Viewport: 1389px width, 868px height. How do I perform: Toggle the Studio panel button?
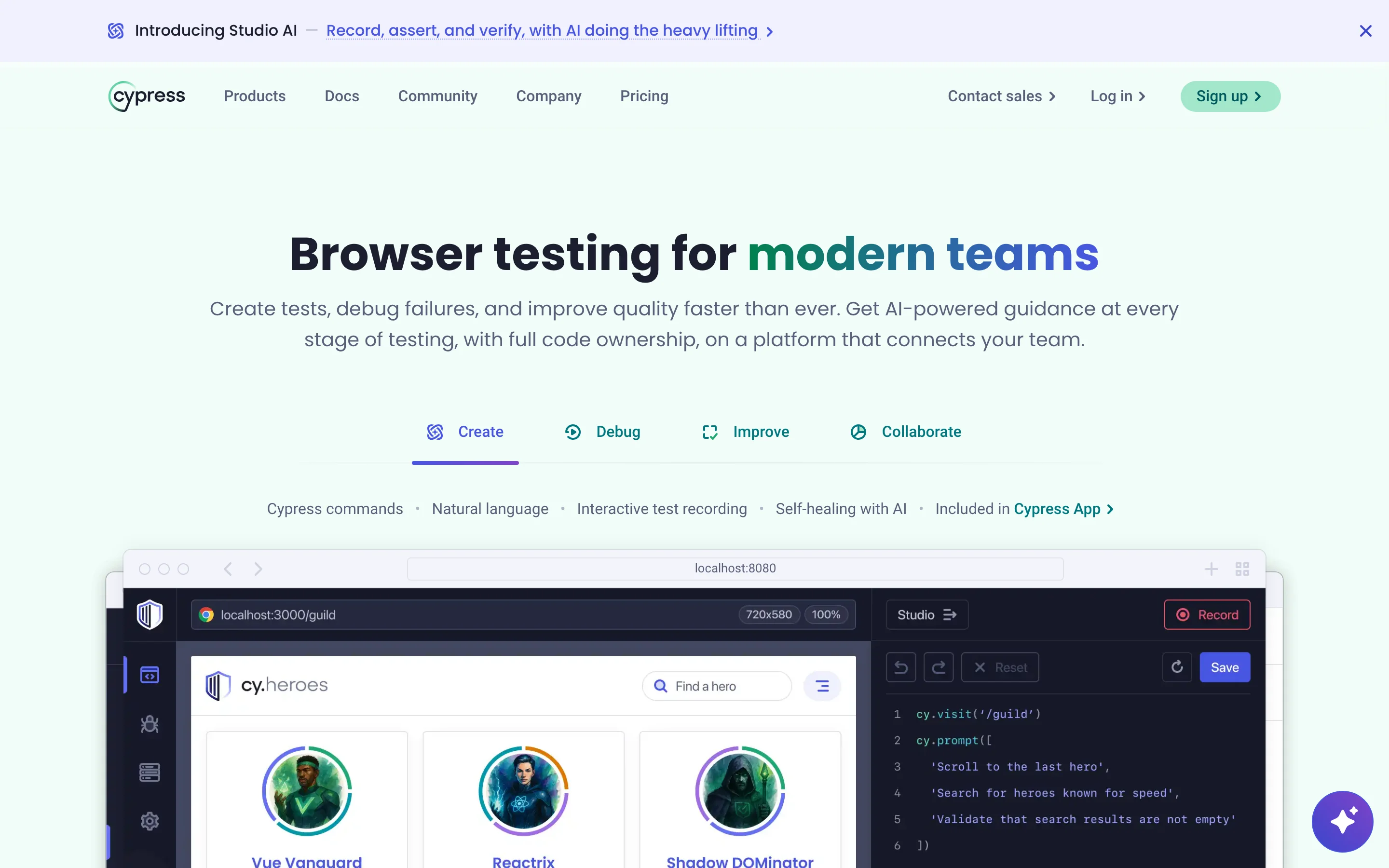click(926, 615)
